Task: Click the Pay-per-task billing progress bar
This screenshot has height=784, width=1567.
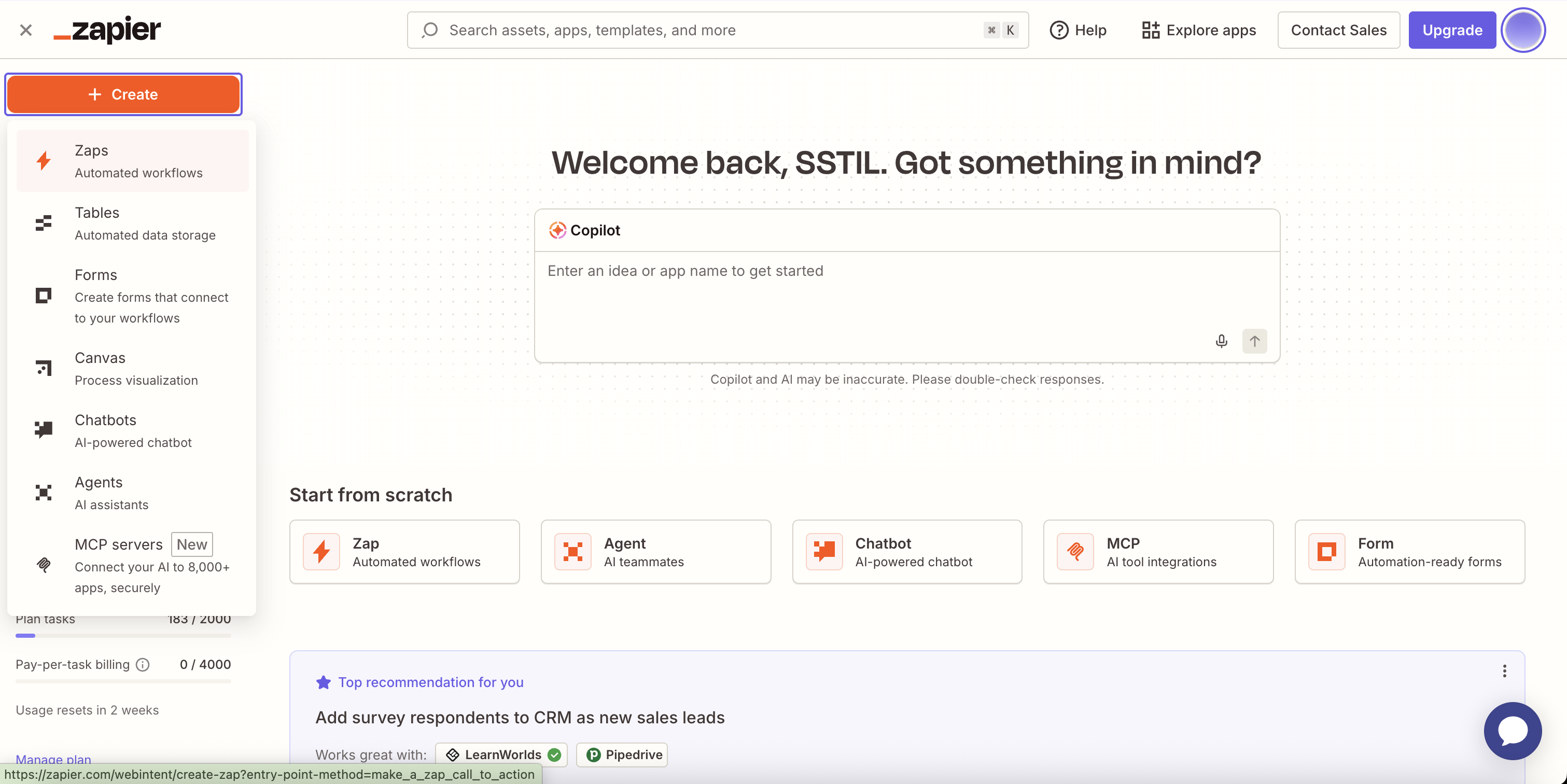Action: pos(123,681)
